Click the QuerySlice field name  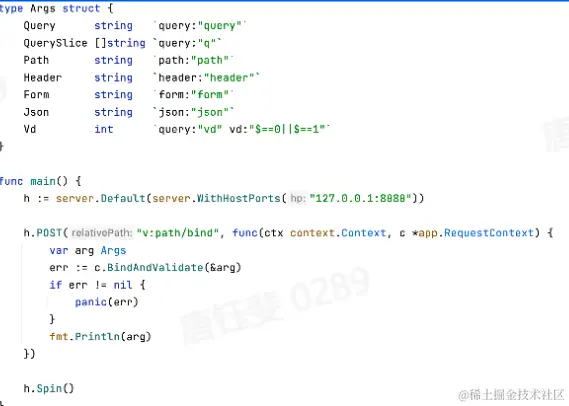click(55, 43)
